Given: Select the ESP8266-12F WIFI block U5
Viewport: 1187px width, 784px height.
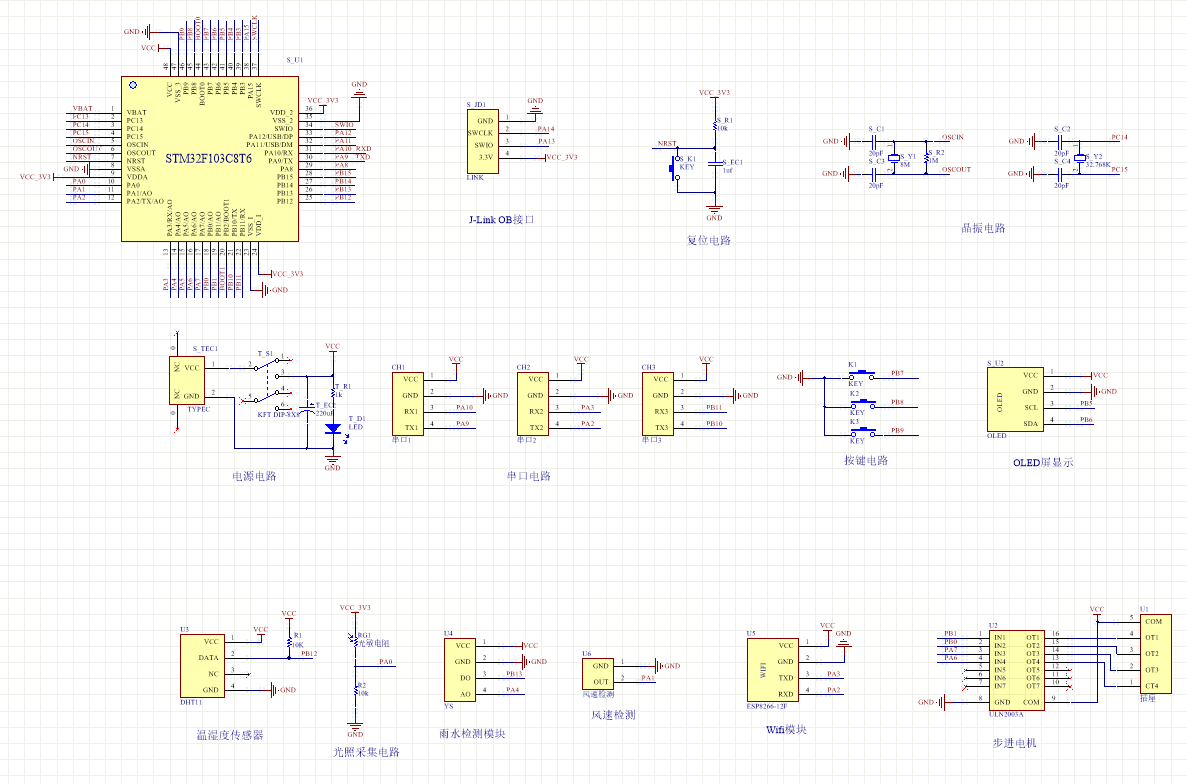Looking at the screenshot, I should click(x=772, y=670).
